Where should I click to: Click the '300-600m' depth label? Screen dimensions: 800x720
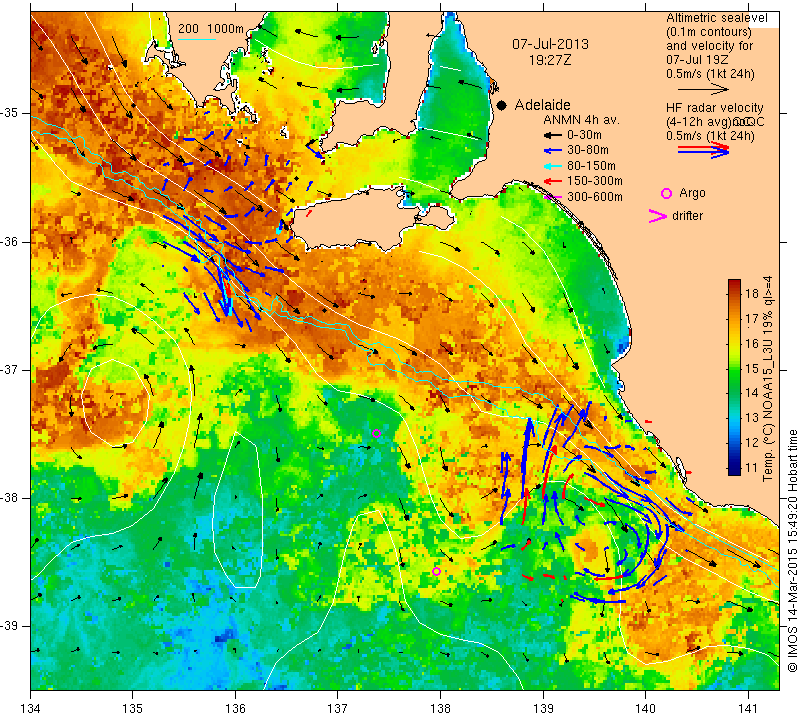click(595, 197)
